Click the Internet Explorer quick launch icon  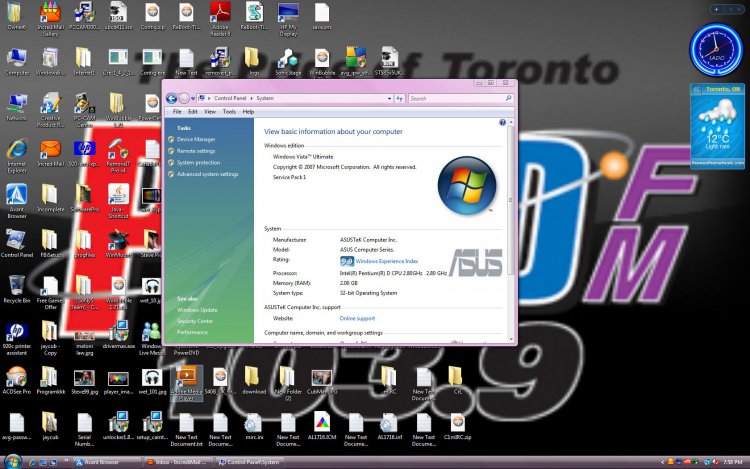click(x=33, y=462)
